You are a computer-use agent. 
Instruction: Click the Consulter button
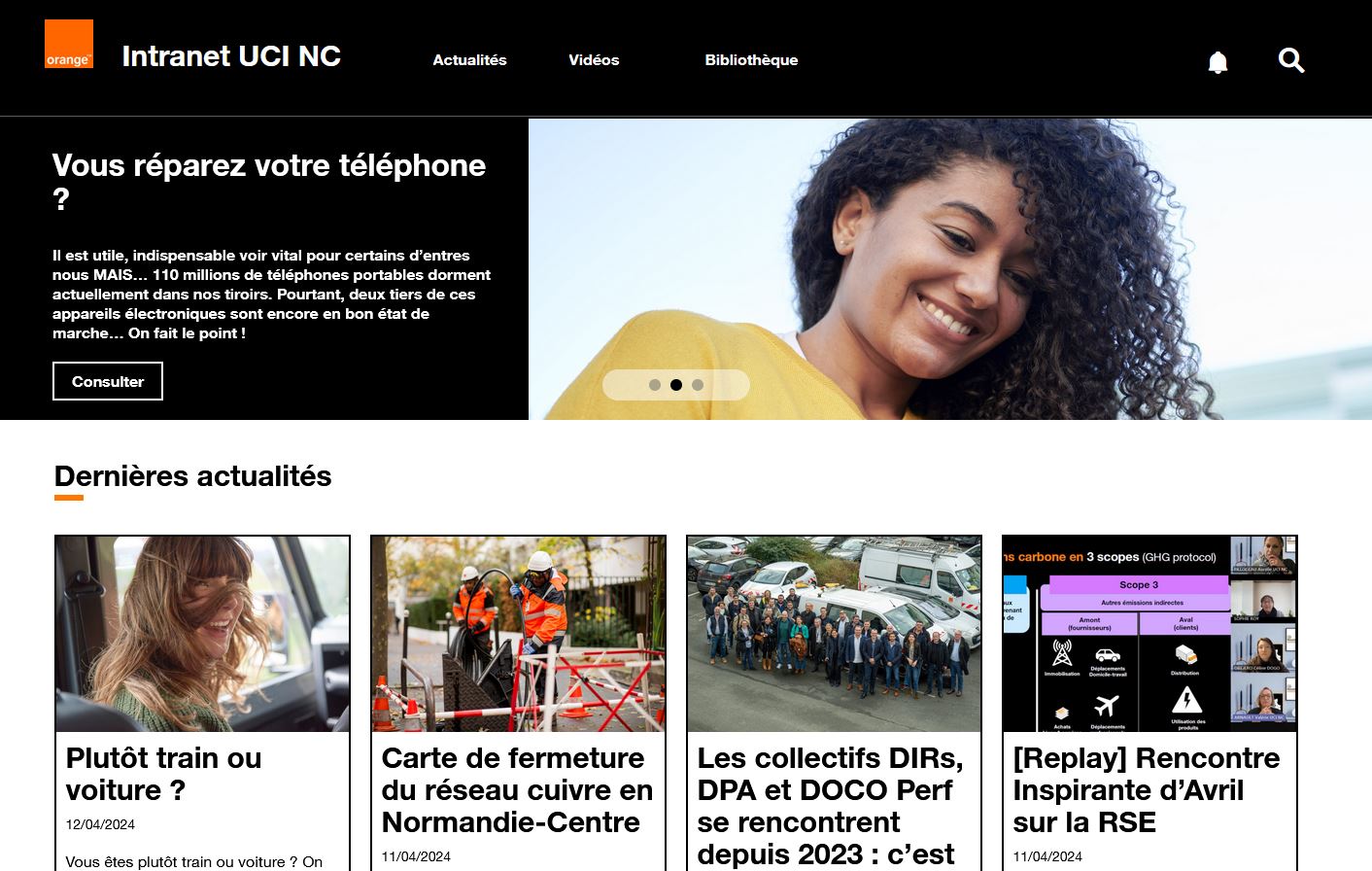108,381
